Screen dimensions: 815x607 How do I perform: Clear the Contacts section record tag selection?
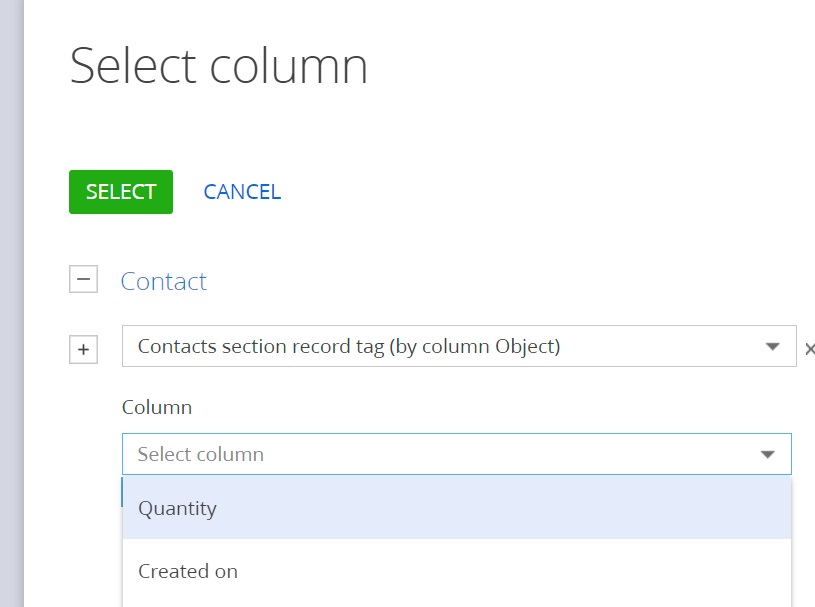(809, 349)
